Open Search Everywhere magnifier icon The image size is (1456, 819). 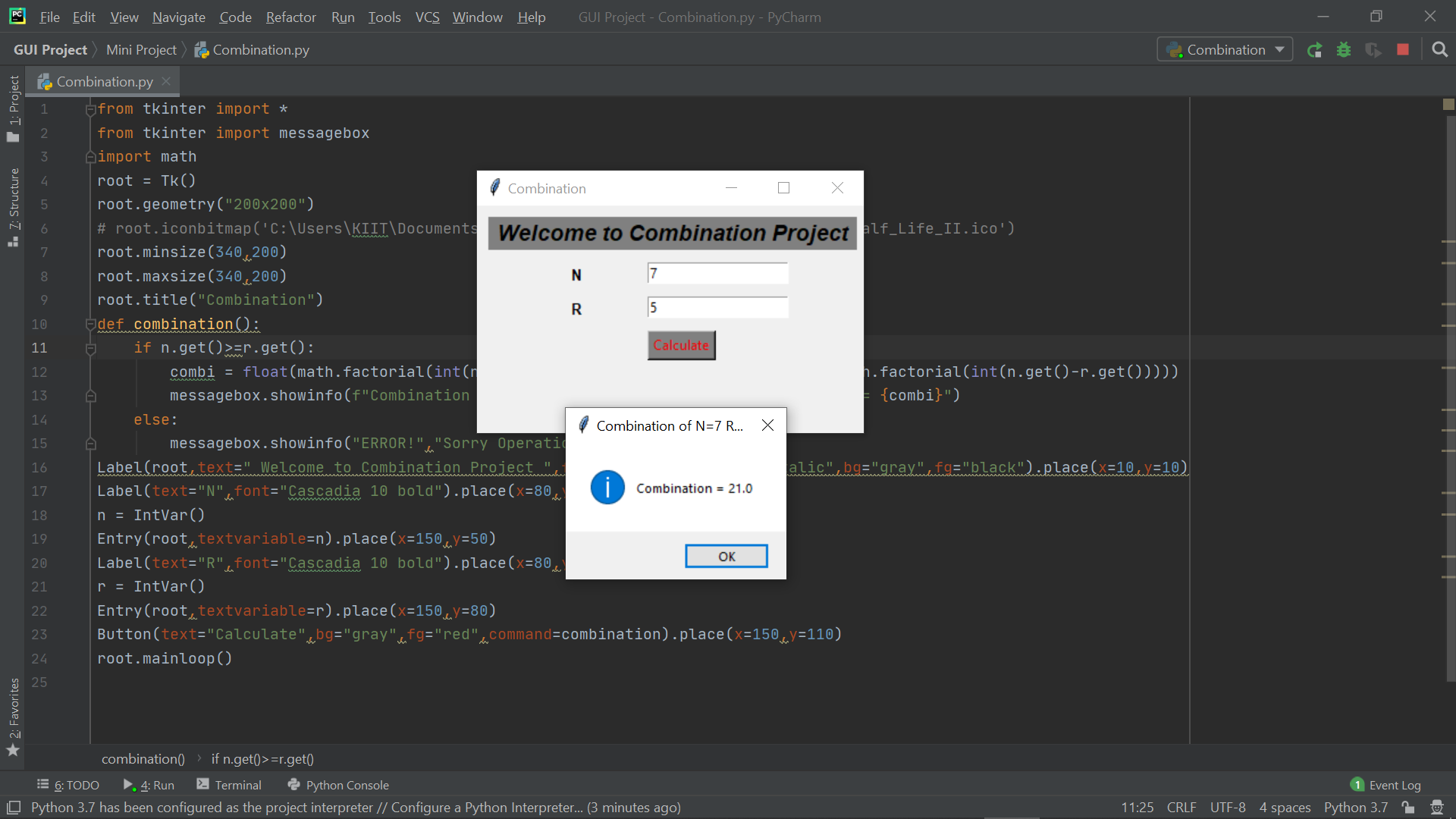tap(1439, 50)
